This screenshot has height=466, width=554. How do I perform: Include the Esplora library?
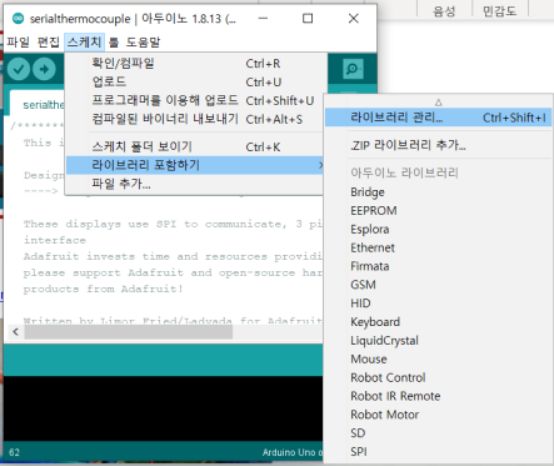click(438, 229)
